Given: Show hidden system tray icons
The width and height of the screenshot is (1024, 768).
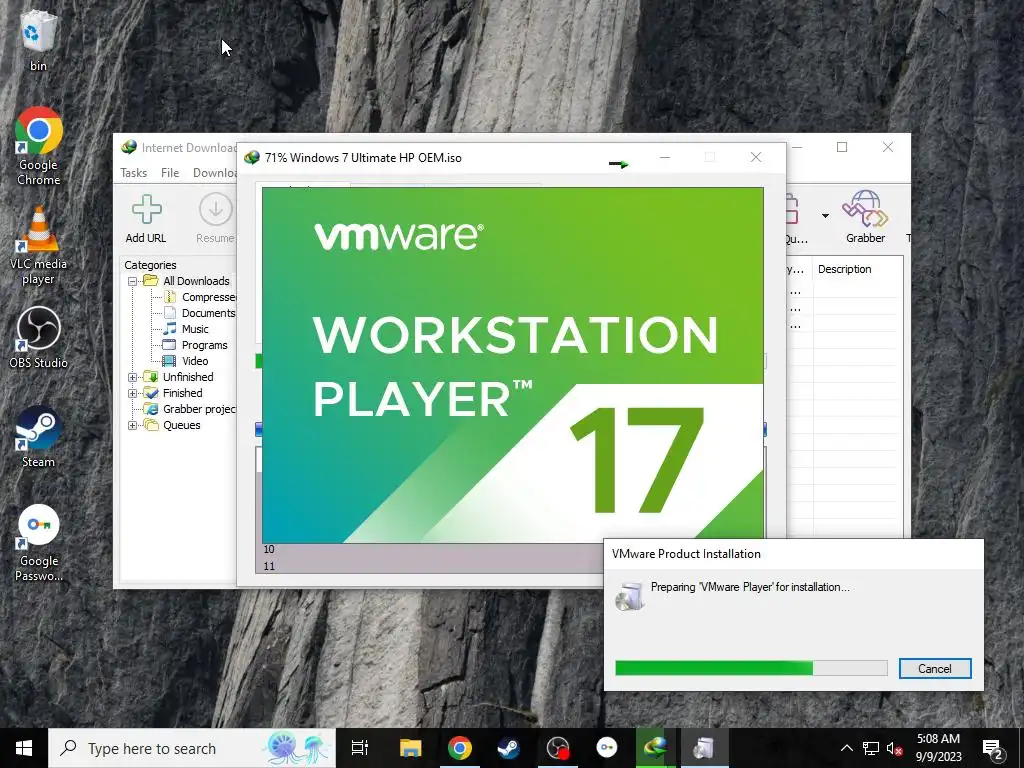Looking at the screenshot, I should pyautogui.click(x=846, y=748).
